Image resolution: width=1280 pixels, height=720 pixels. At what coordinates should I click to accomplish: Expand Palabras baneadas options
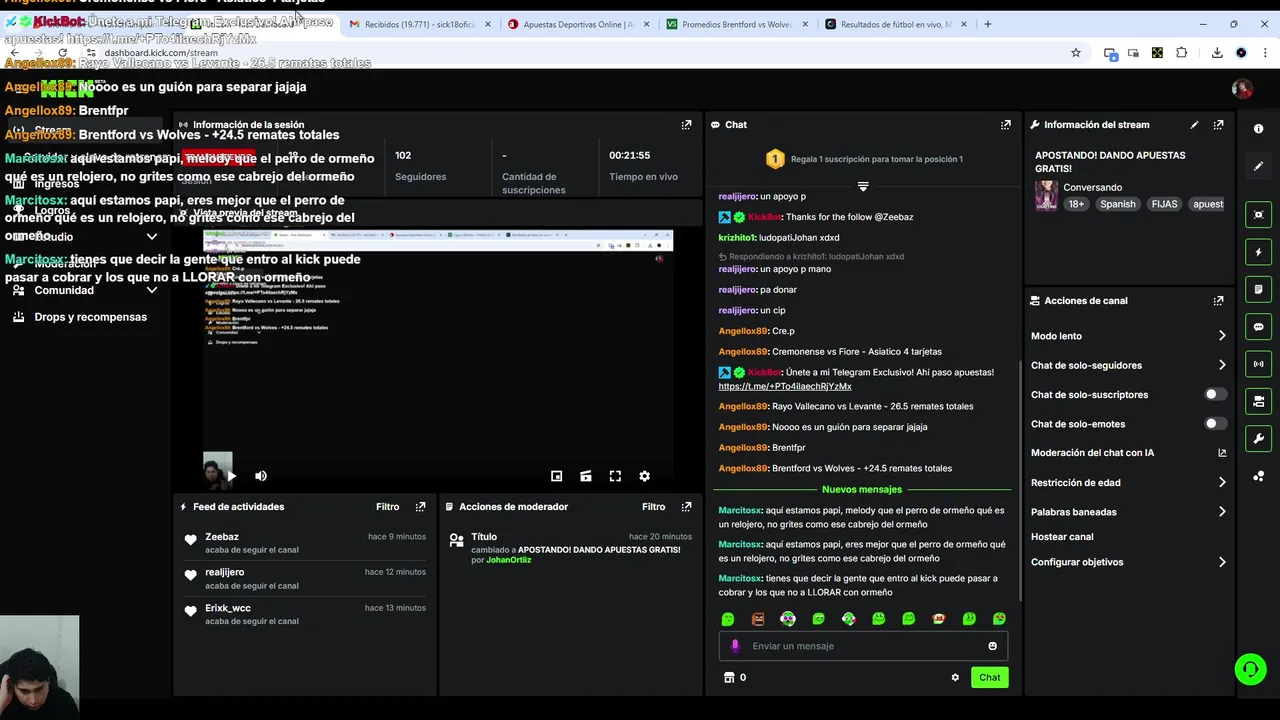point(1222,511)
